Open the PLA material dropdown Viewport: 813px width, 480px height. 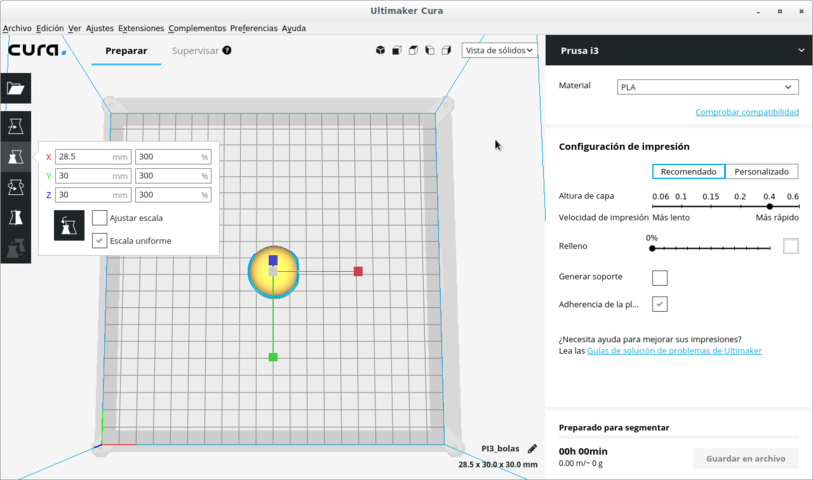click(x=707, y=87)
